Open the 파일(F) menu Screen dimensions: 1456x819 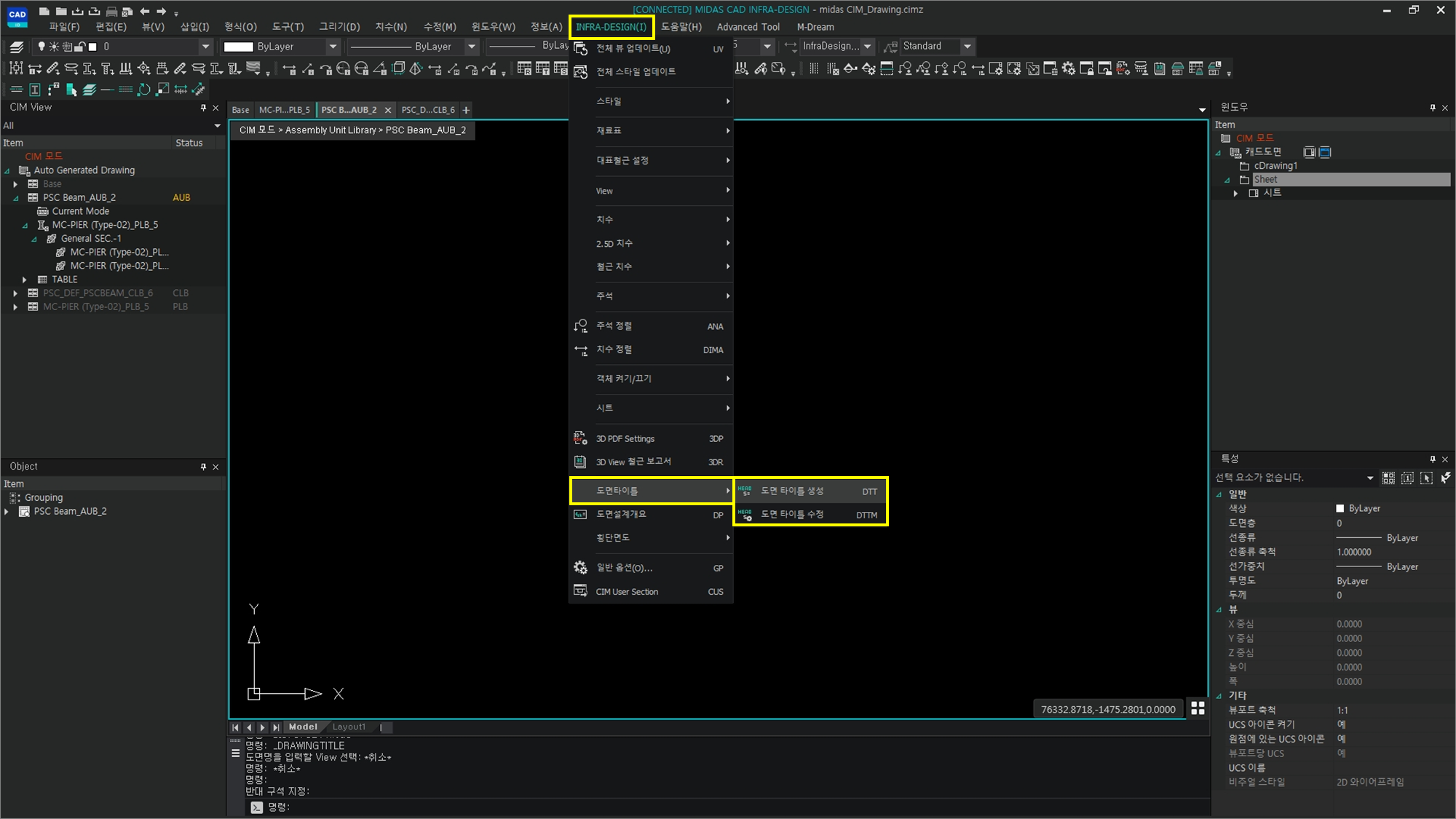pos(64,27)
